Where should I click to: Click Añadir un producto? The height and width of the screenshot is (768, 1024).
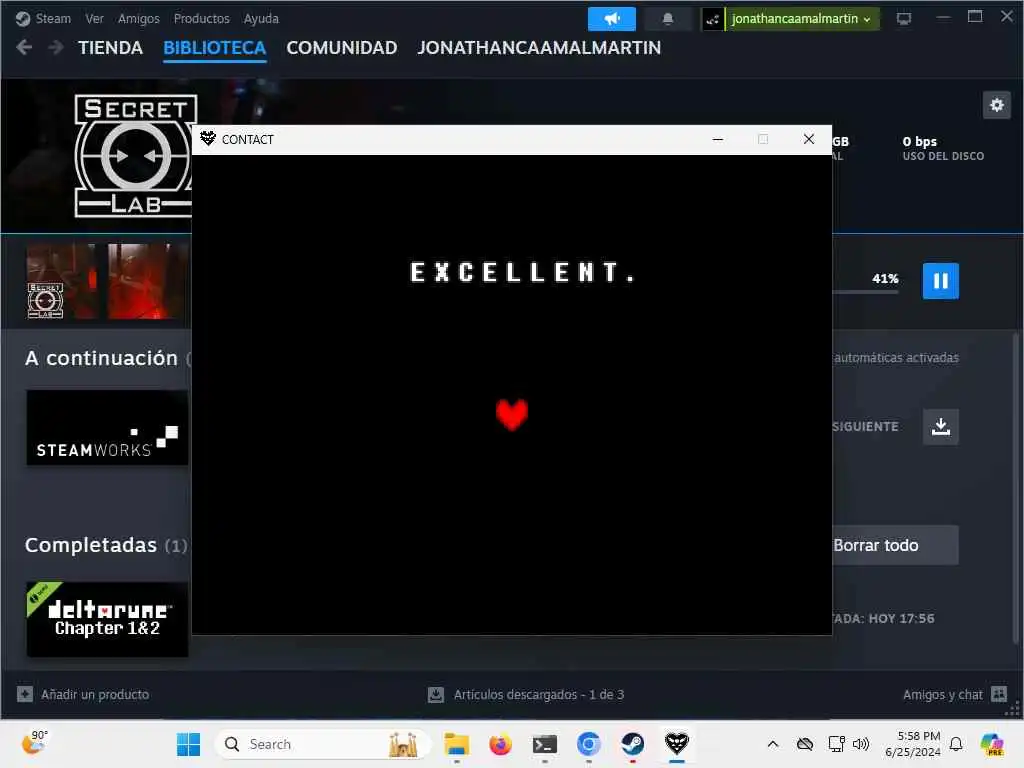[95, 694]
